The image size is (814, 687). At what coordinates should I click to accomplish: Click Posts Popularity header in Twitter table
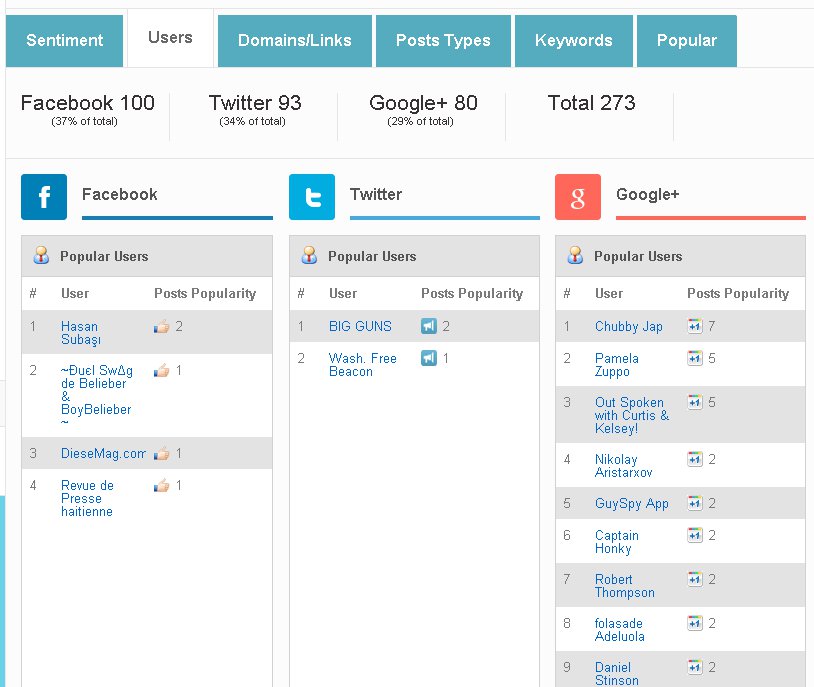(x=472, y=293)
